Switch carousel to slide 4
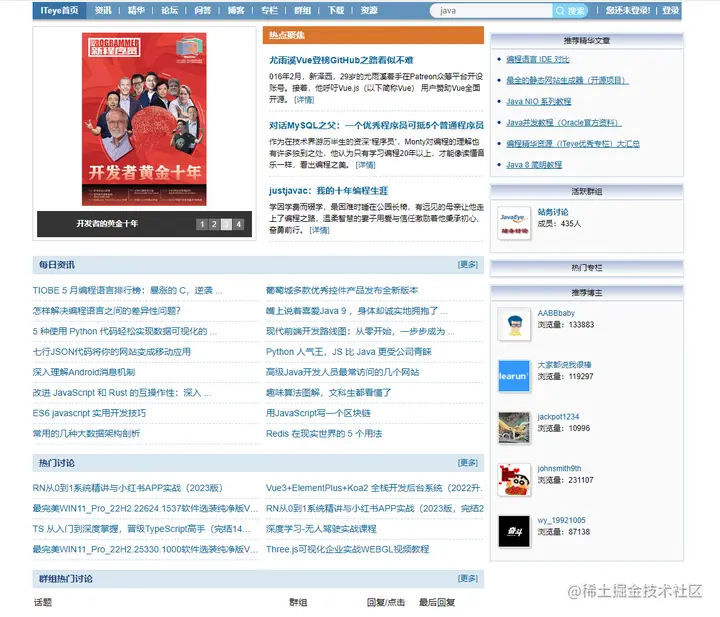Viewport: 720px width, 617px height. [238, 224]
